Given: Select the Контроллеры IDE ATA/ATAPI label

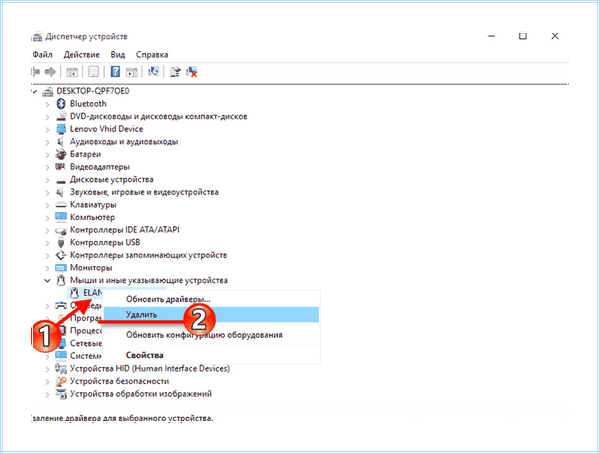Looking at the screenshot, I should [x=124, y=230].
